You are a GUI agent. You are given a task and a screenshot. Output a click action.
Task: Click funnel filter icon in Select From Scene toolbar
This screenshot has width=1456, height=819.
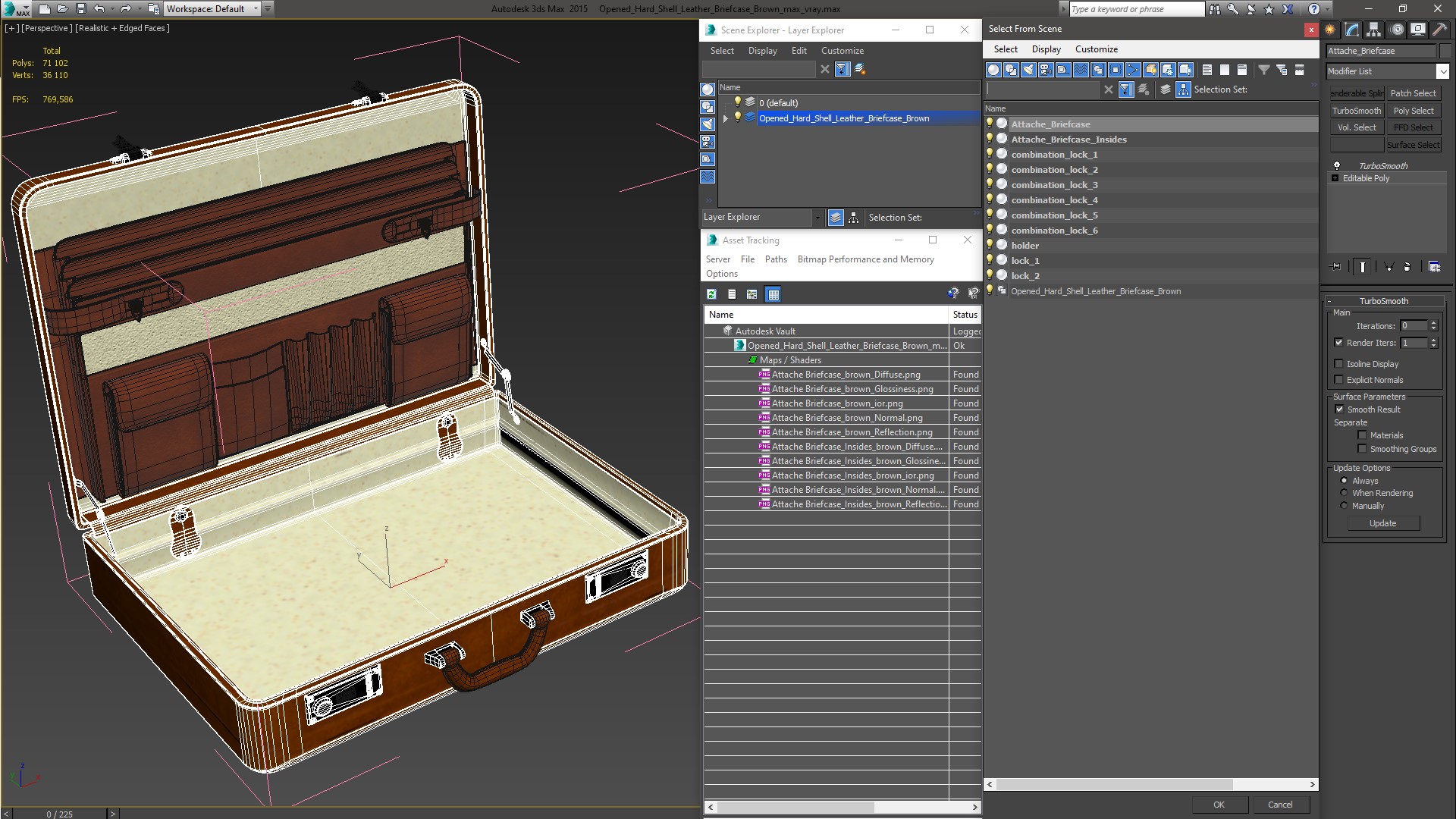1264,70
